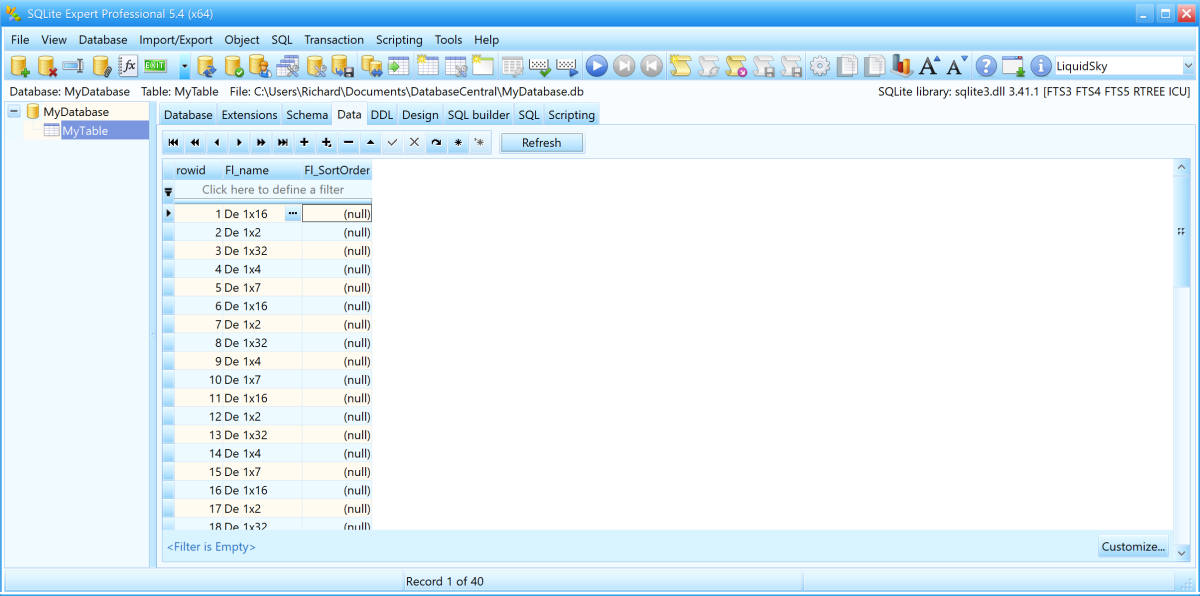Open the Tools menu
The height and width of the screenshot is (596, 1200).
(448, 40)
